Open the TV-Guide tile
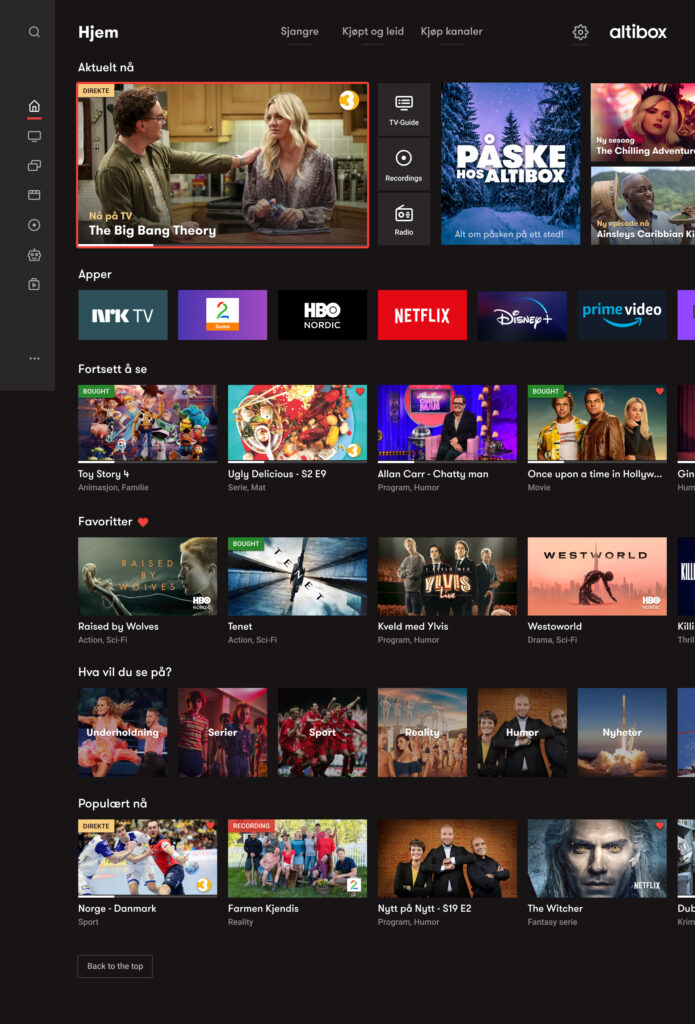 [x=404, y=110]
